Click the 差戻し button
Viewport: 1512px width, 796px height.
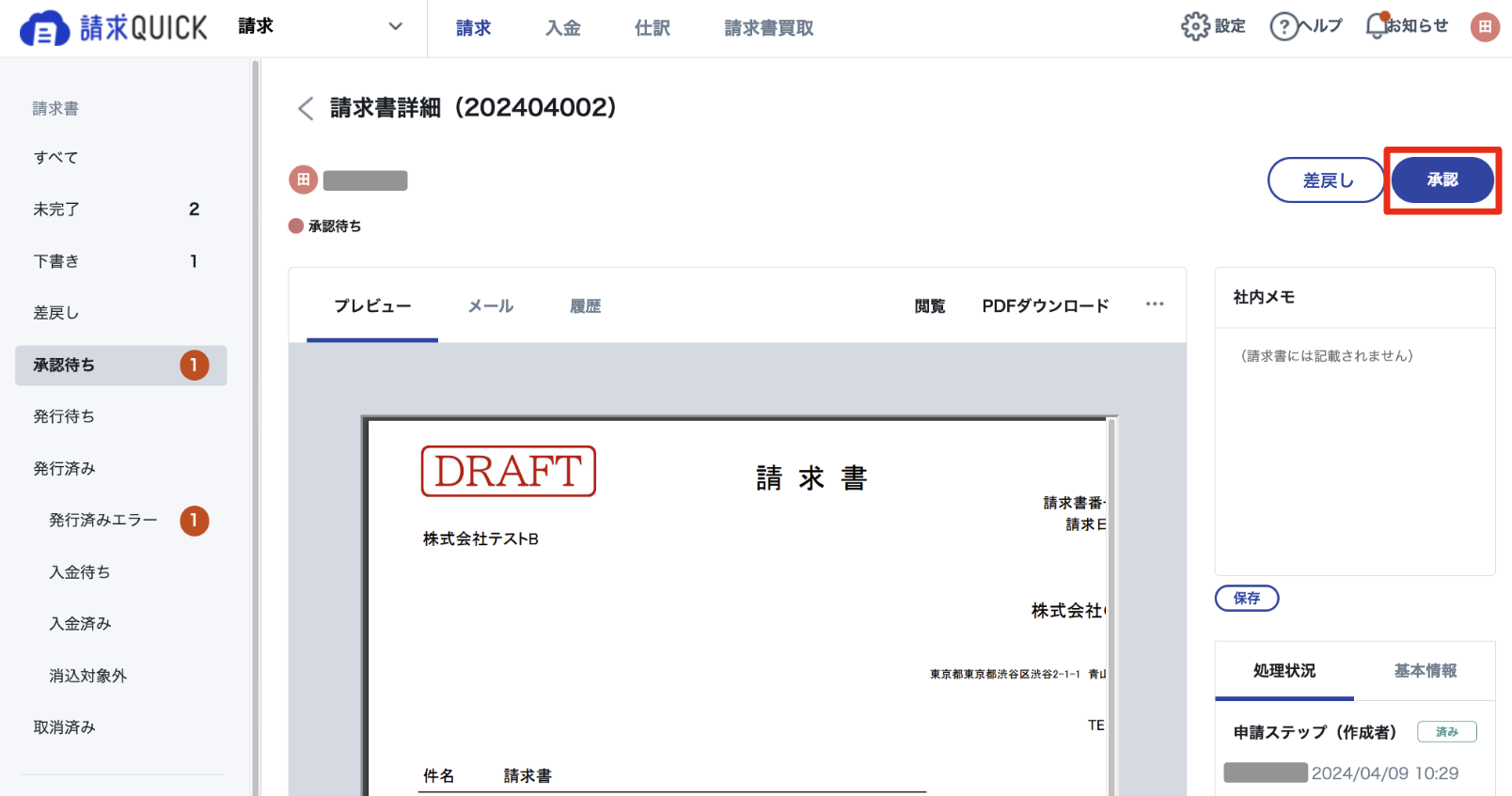[x=1327, y=180]
